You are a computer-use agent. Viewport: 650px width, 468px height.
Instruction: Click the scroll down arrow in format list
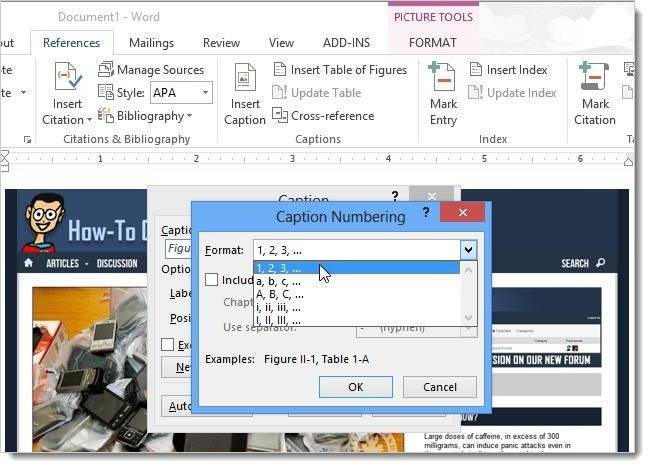[469, 318]
